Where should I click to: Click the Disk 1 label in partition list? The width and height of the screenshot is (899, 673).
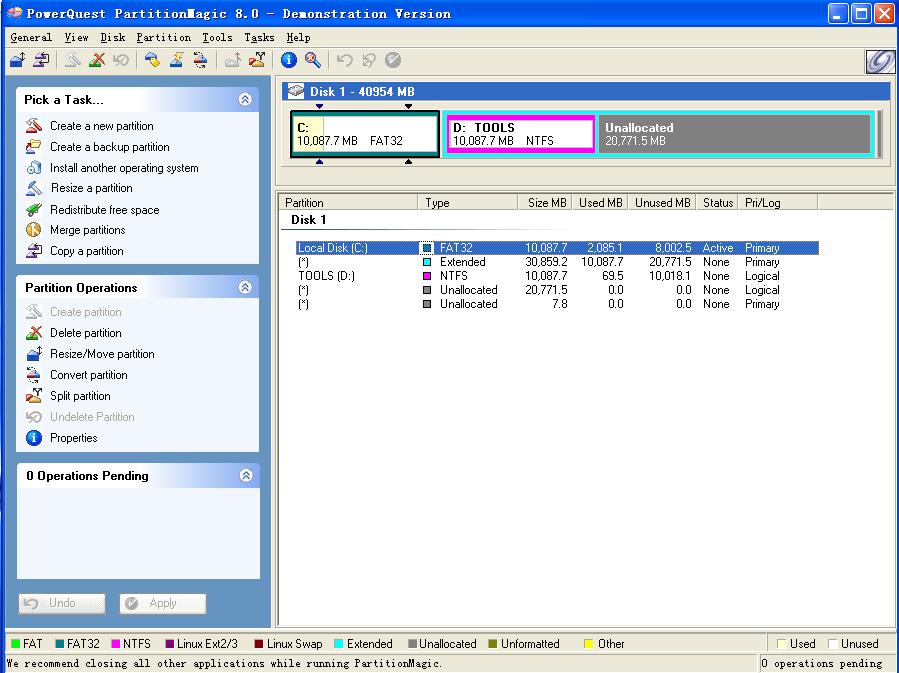coord(308,220)
